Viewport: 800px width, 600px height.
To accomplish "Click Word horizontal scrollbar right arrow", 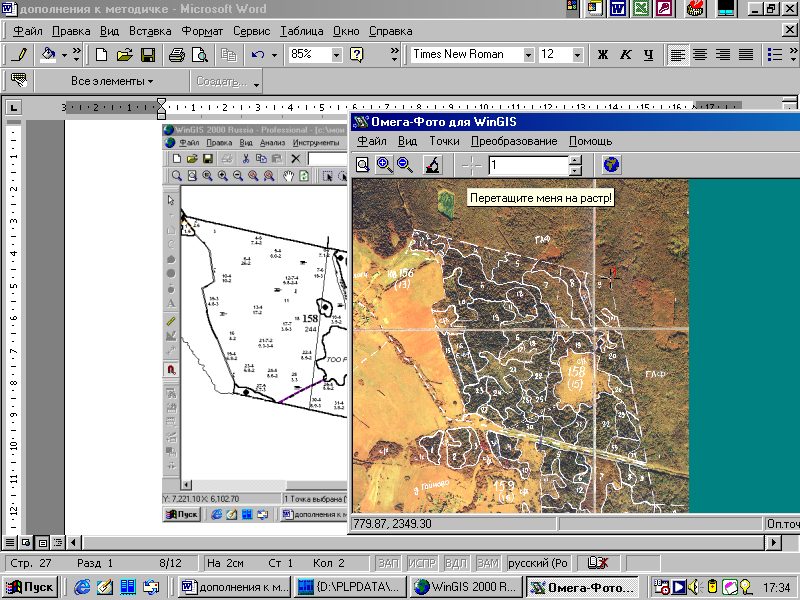I will [774, 542].
